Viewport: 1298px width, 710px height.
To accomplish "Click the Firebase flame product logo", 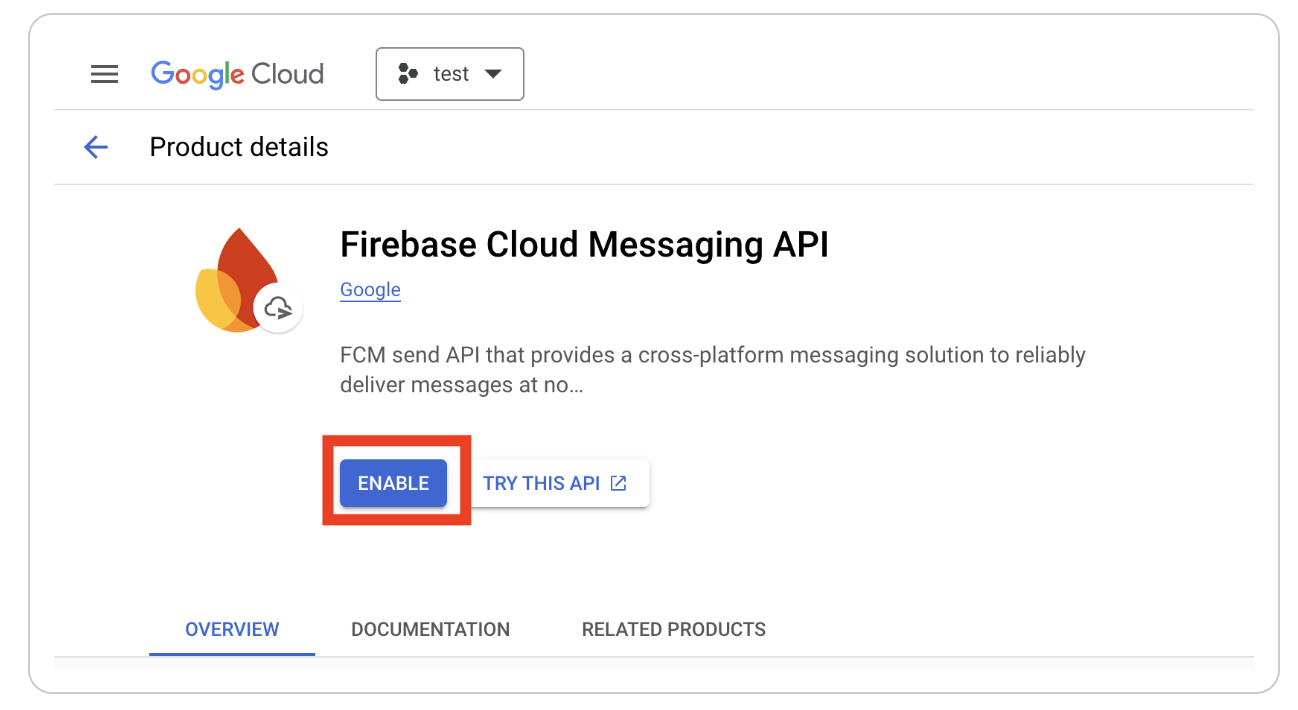I will click(x=234, y=280).
